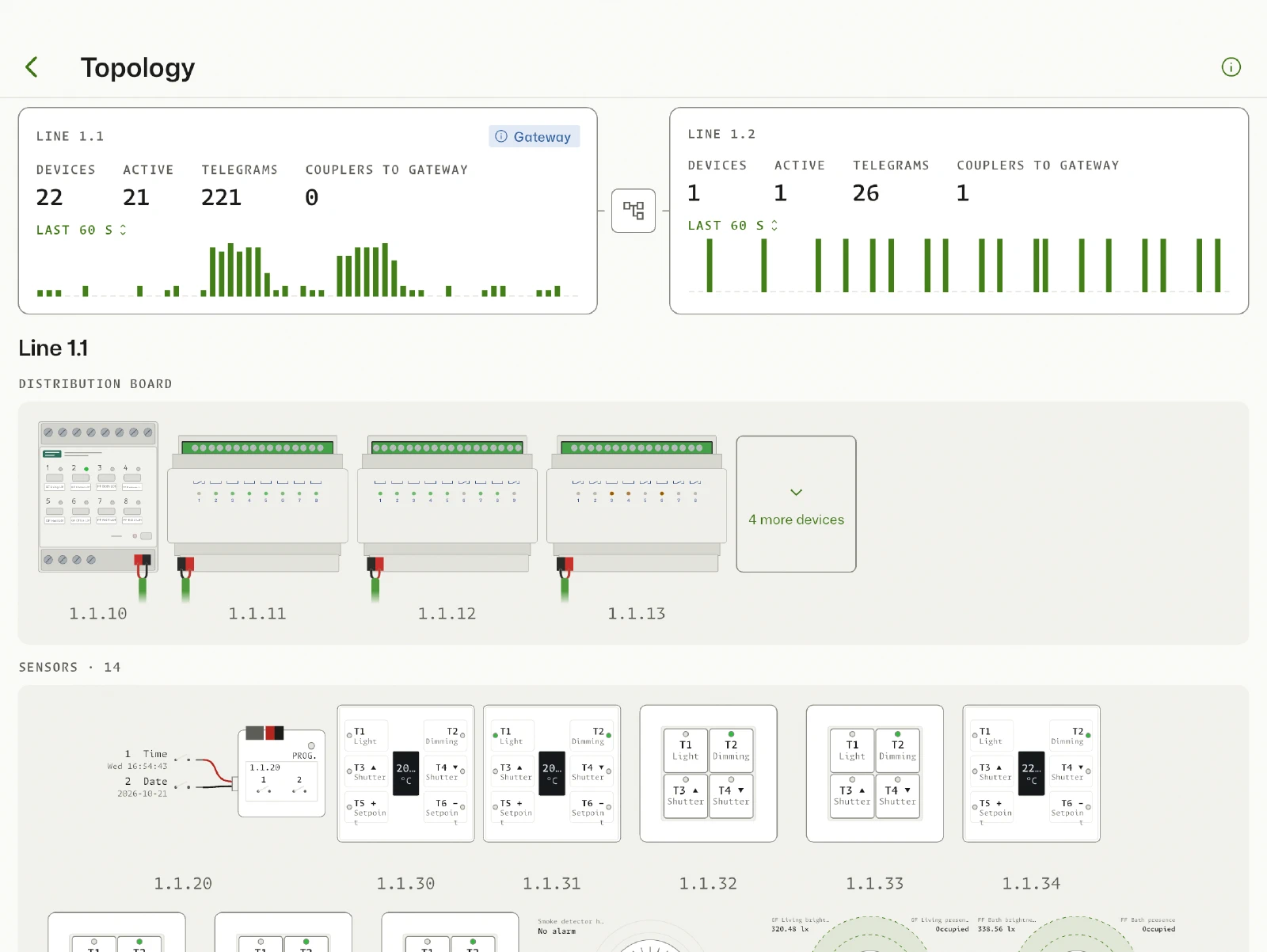
Task: Select temperature display on 1.1.34
Action: [x=1031, y=773]
